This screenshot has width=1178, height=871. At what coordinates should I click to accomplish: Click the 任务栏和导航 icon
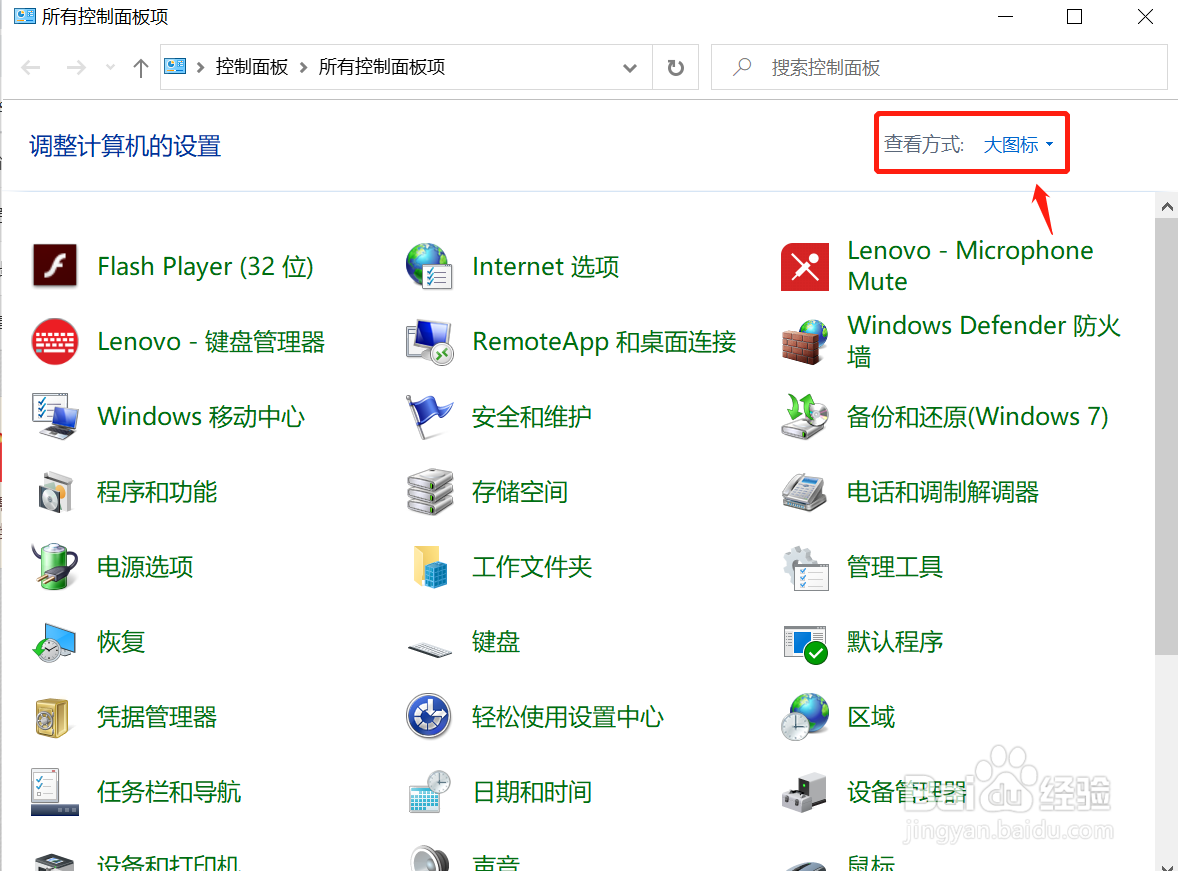(55, 792)
